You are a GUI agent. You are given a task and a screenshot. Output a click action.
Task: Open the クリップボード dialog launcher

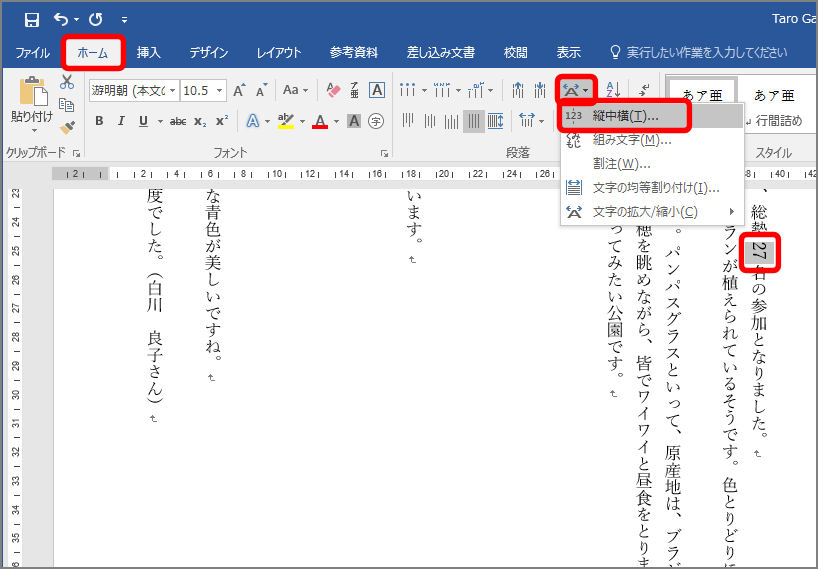coord(77,153)
